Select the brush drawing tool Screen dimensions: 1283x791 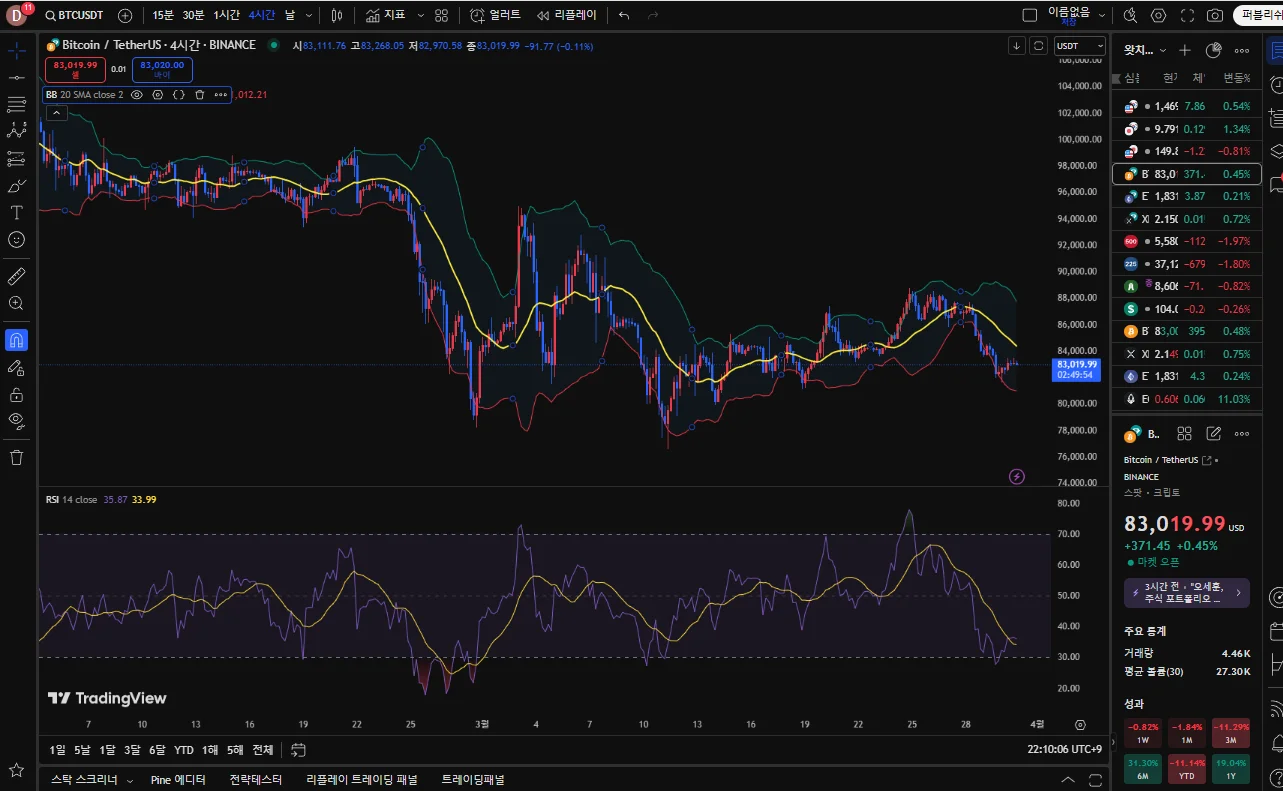tap(17, 185)
